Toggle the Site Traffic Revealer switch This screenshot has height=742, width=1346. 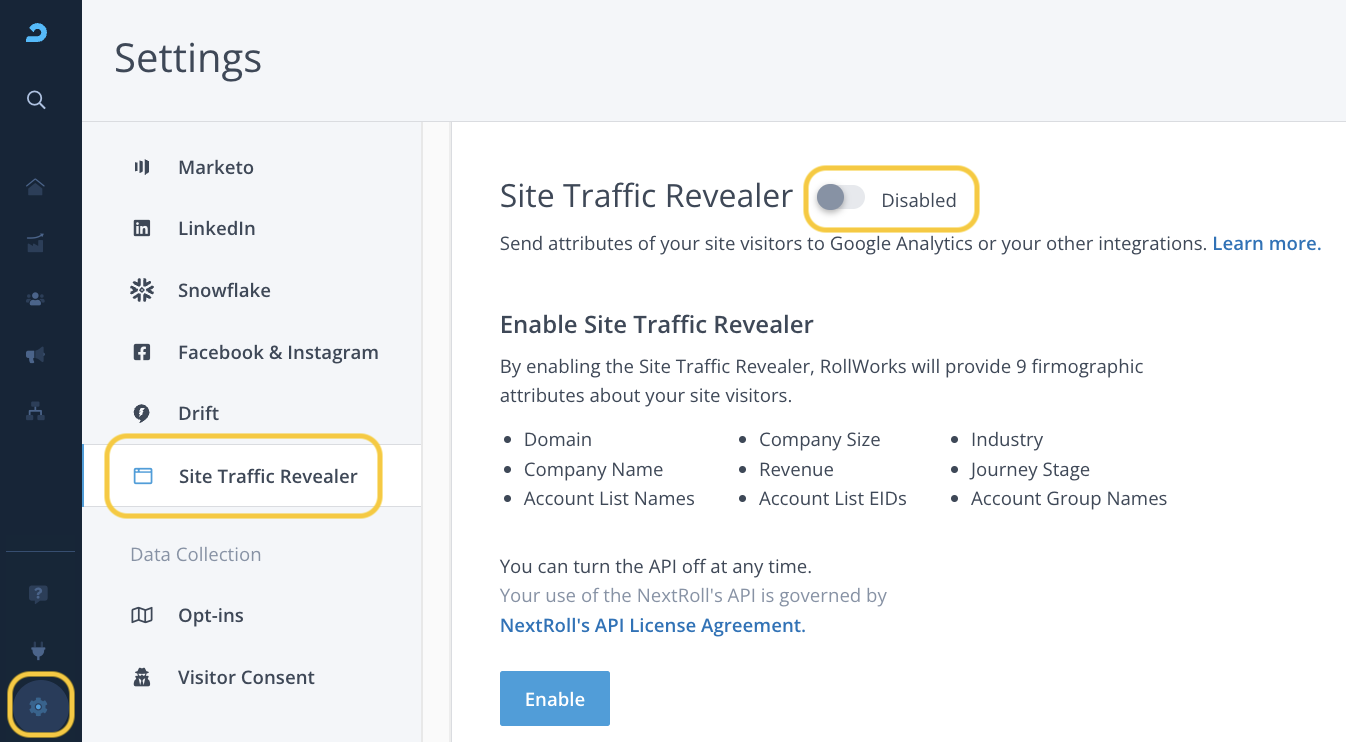tap(840, 199)
